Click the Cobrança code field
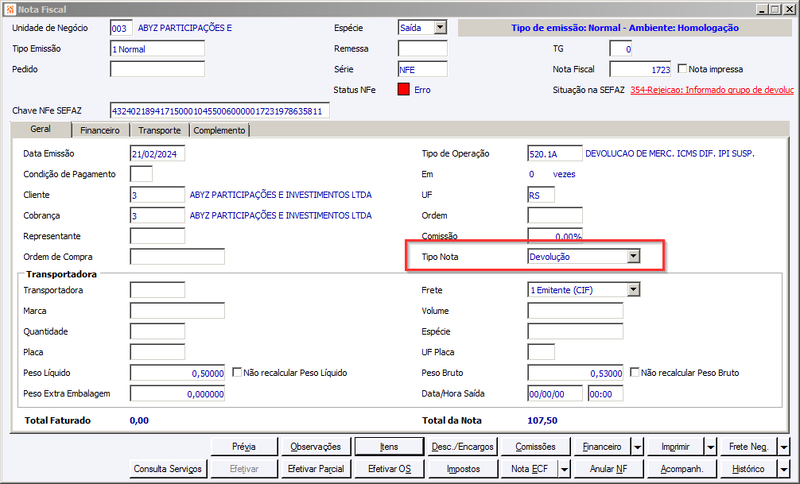 pos(157,215)
